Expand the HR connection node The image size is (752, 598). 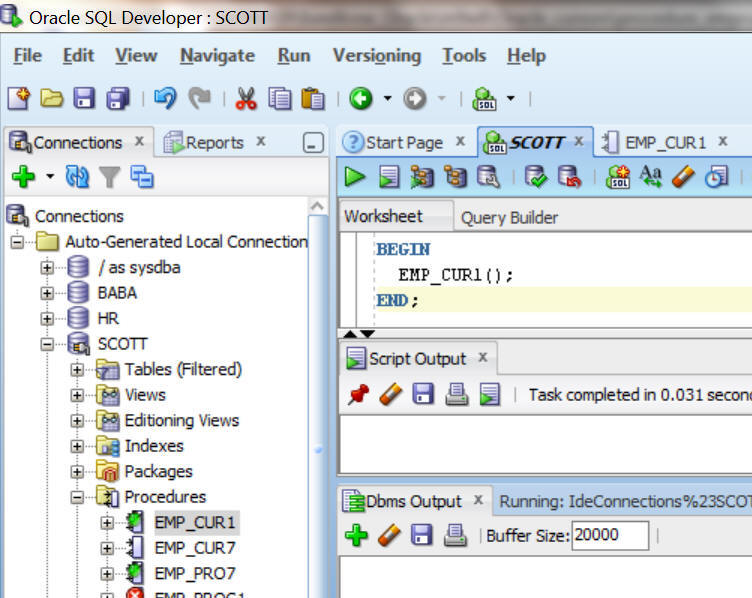point(47,318)
